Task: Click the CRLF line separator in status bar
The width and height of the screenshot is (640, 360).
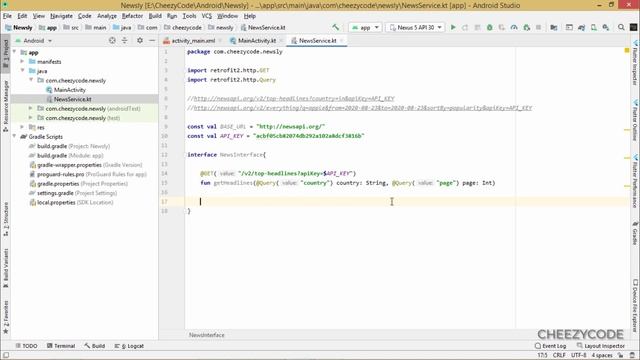Action: pos(559,355)
